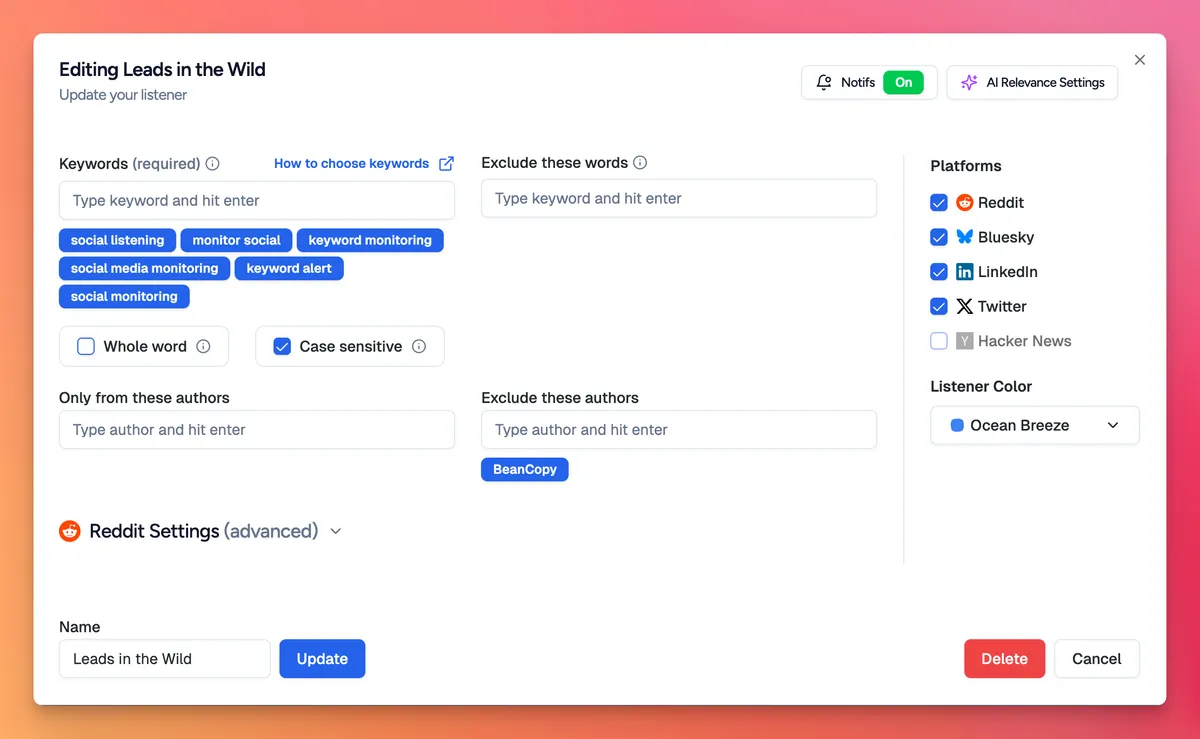Click the keyword alert tag

[289, 268]
